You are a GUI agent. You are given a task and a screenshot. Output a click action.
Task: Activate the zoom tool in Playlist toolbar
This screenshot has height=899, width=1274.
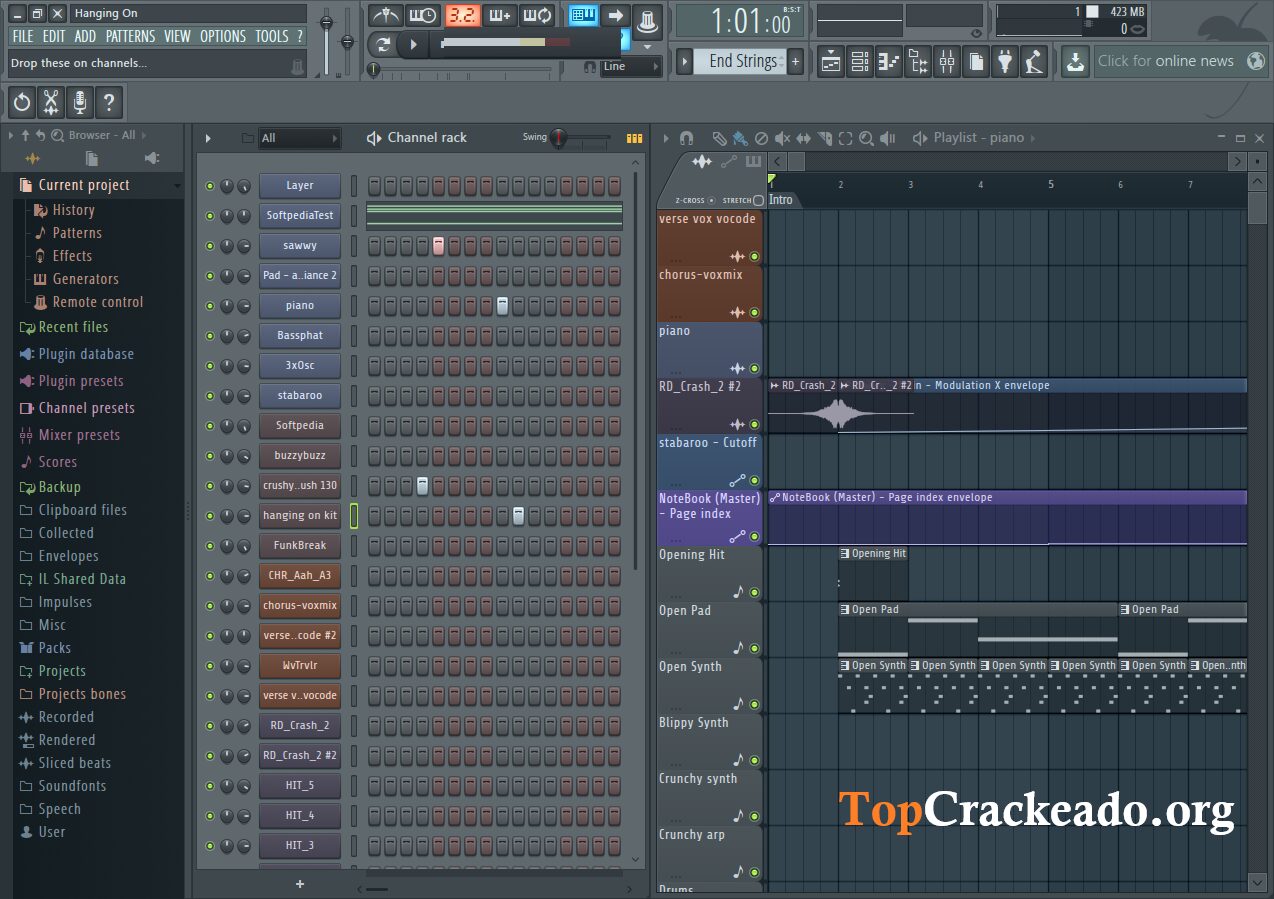click(866, 138)
